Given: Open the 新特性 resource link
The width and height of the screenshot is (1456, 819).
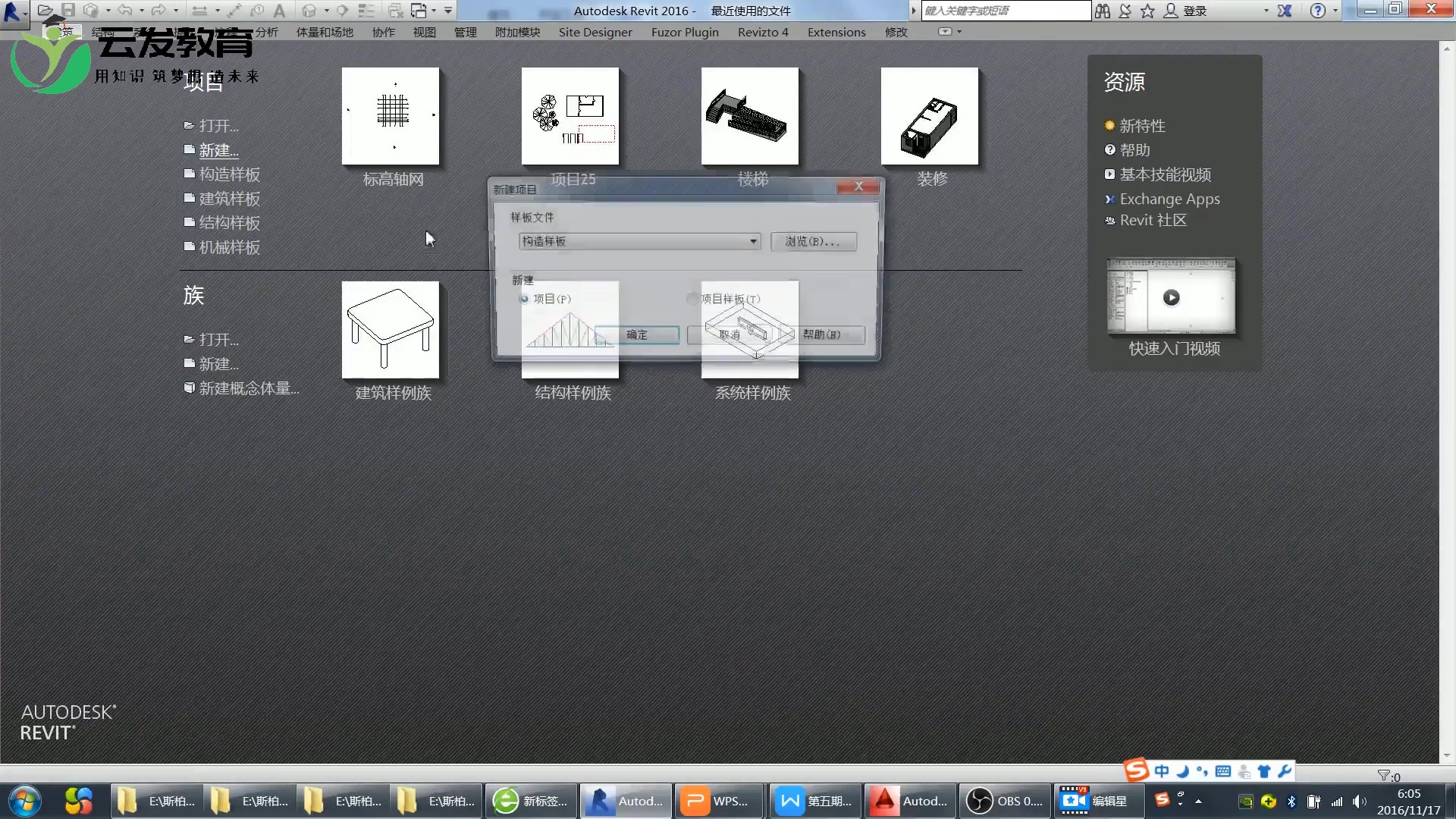Looking at the screenshot, I should tap(1142, 126).
